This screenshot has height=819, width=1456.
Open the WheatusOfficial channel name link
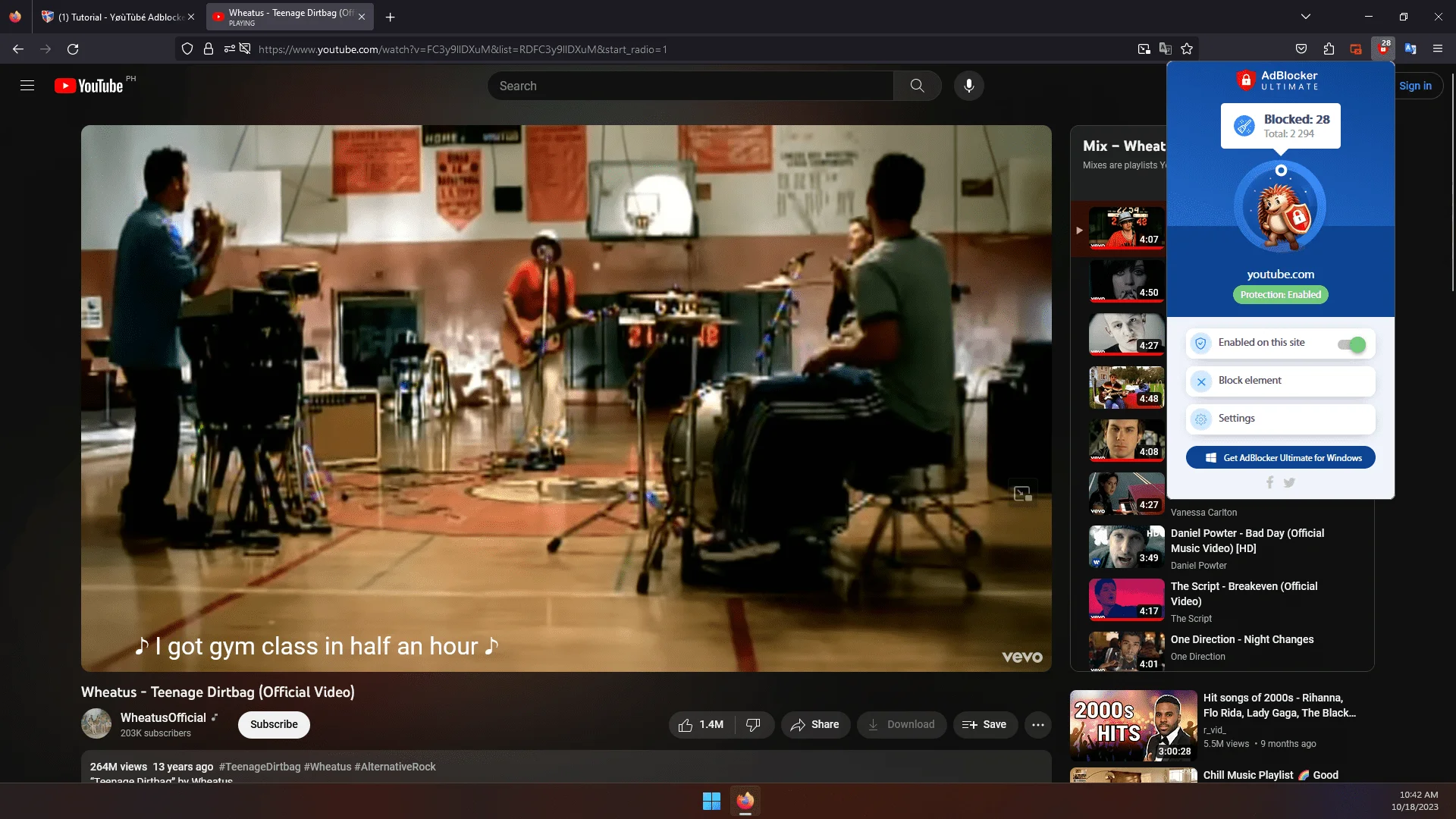pyautogui.click(x=163, y=717)
